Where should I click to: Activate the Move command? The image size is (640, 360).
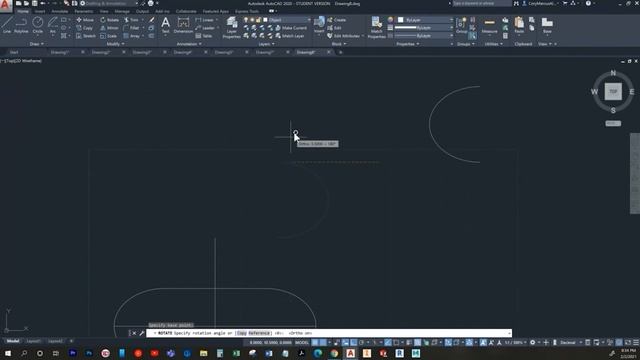tap(85, 20)
